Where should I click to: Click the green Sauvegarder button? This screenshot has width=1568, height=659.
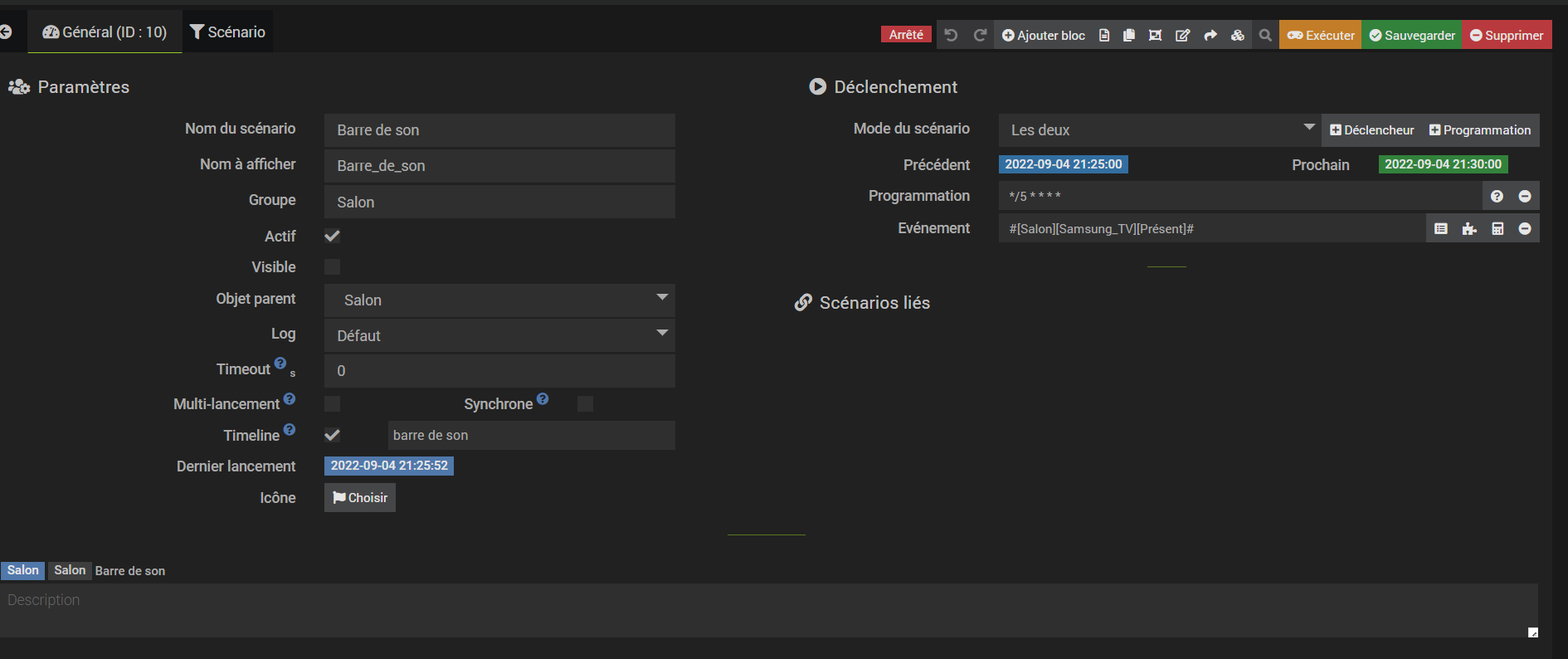tap(1411, 35)
